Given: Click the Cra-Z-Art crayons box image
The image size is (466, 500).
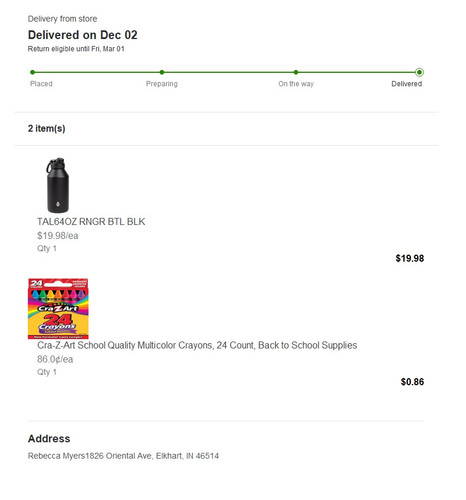Looking at the screenshot, I should coord(58,309).
